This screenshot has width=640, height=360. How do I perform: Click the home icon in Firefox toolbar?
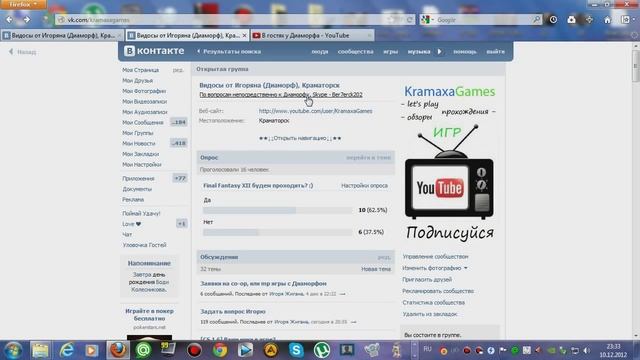pyautogui.click(x=607, y=20)
